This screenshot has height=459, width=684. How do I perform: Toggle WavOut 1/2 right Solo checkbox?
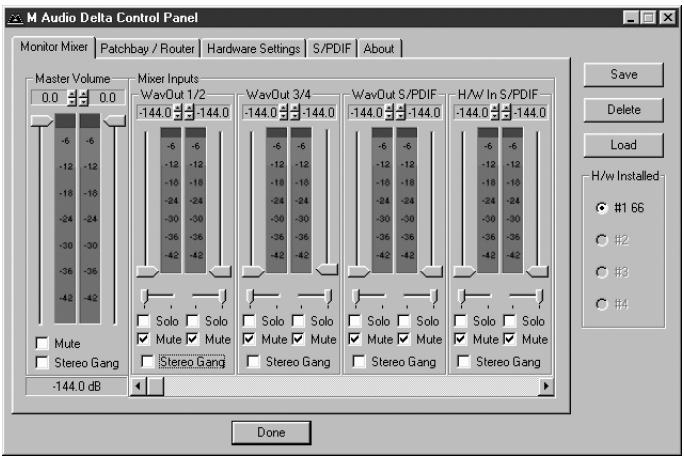[192, 321]
